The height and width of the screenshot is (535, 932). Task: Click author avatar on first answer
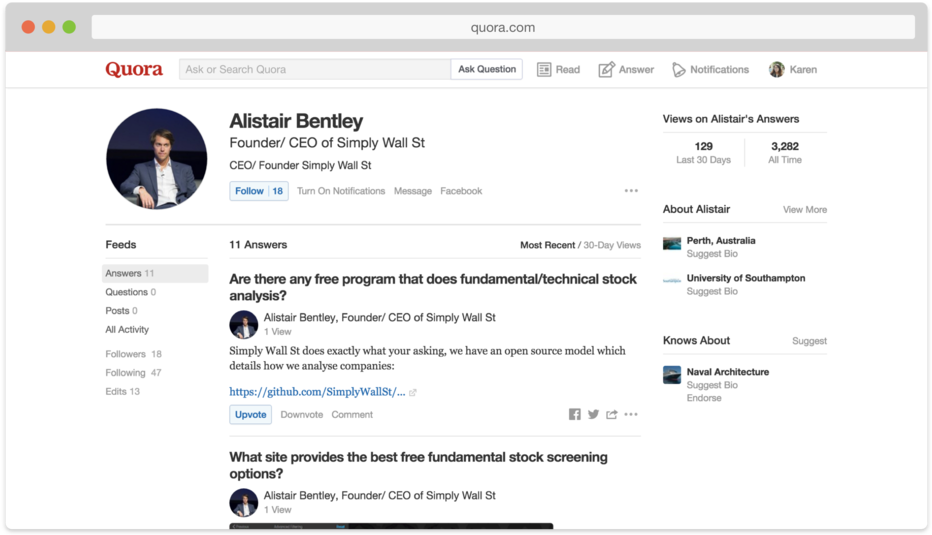point(244,325)
